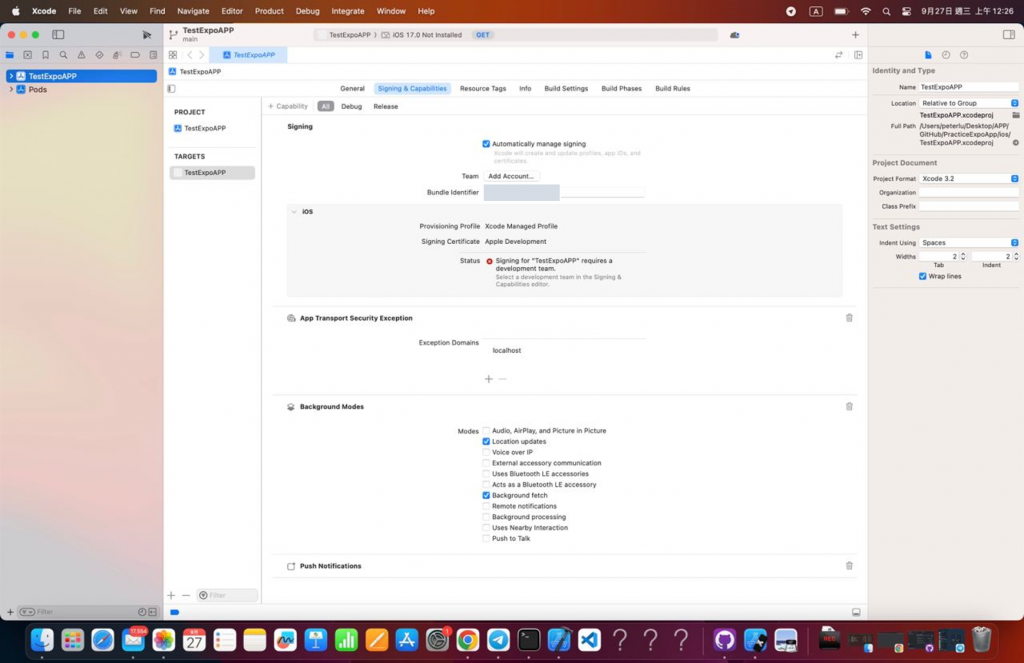Open Visual Studio Code from the Dock
Screen dimensions: 1024x663
pos(589,640)
